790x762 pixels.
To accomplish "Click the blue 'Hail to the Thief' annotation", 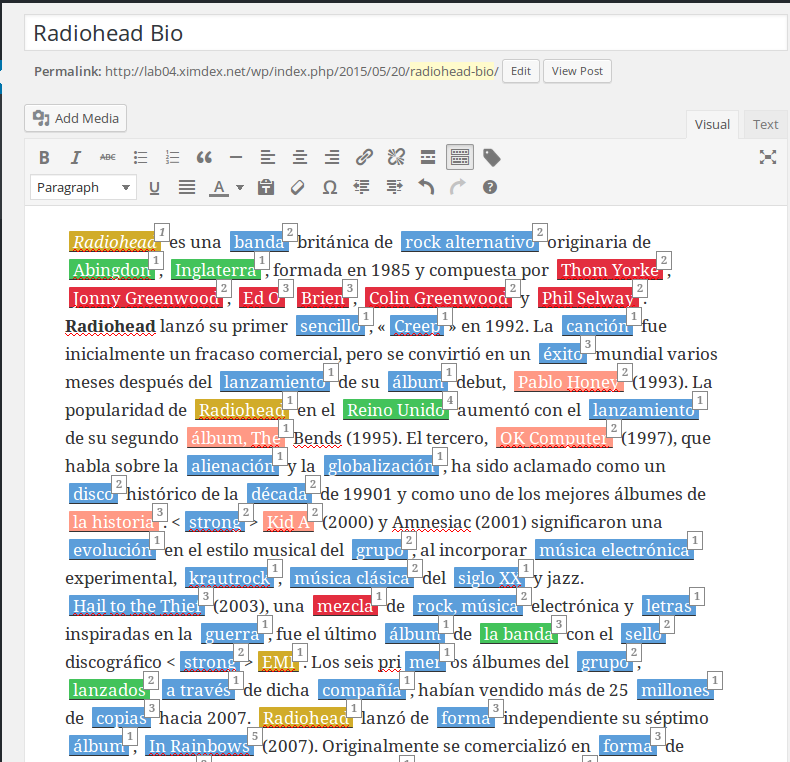I will pos(137,606).
